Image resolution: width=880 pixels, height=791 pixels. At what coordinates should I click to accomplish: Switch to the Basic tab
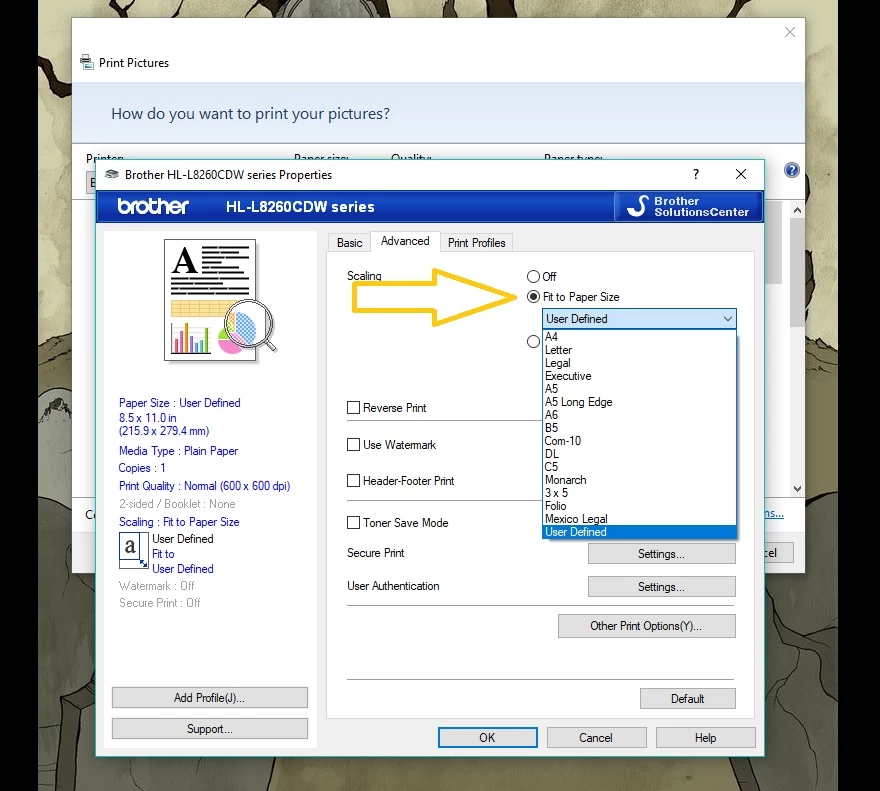(x=350, y=243)
